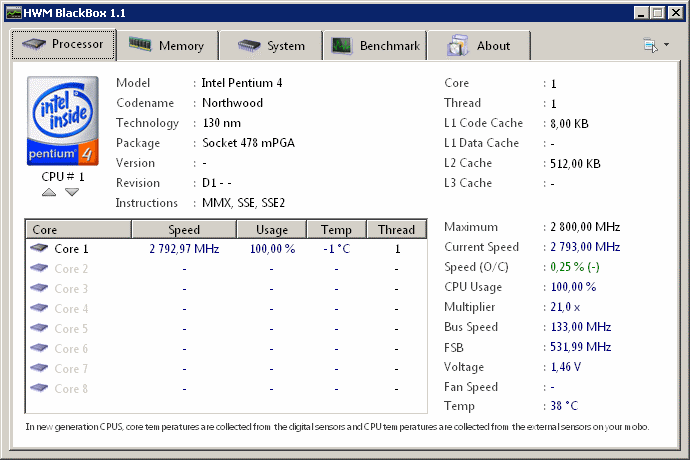Click model value Intel Pentium 4
The width and height of the screenshot is (690, 460).
(x=242, y=83)
